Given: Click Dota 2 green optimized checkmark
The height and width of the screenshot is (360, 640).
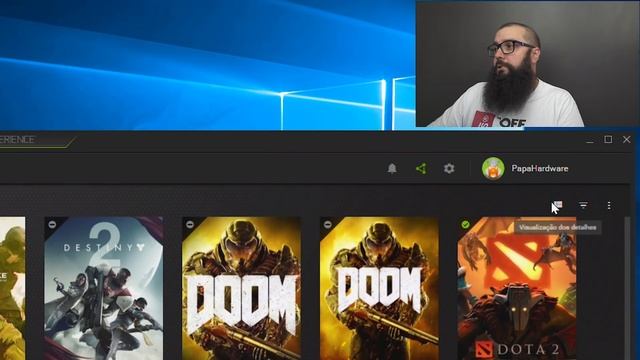Looking at the screenshot, I should point(465,224).
